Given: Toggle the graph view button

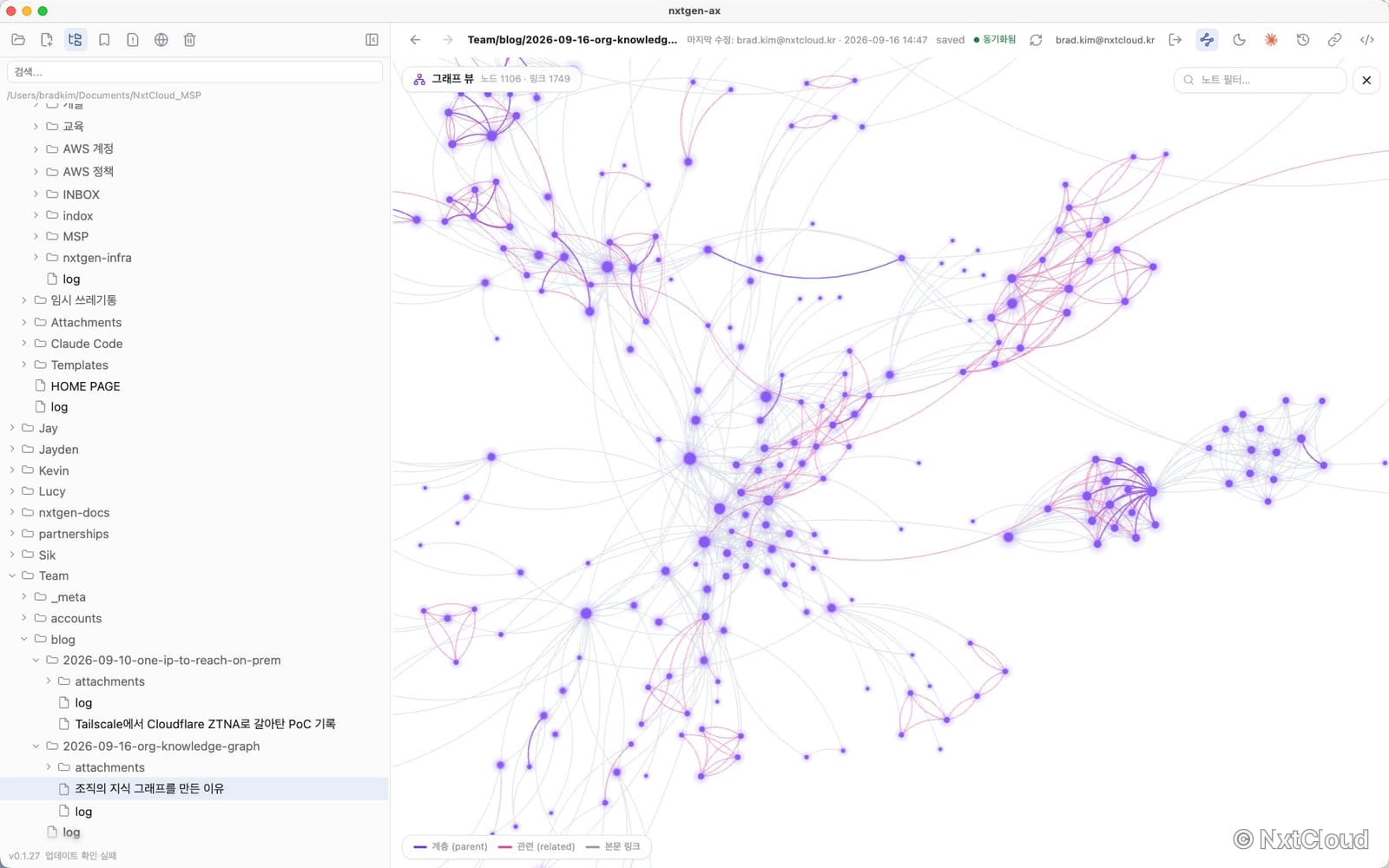Looking at the screenshot, I should tap(1207, 40).
